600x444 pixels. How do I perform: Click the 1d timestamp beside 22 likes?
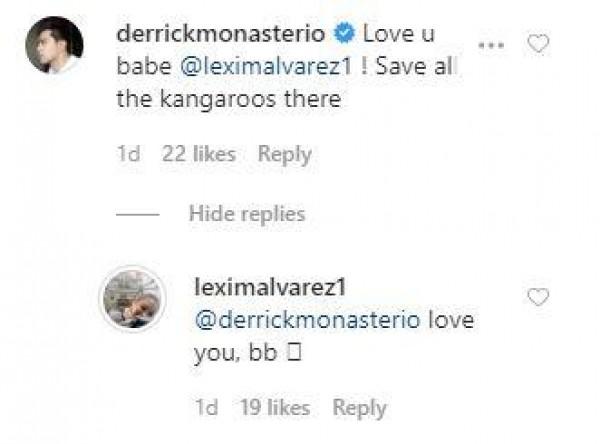click(x=129, y=154)
